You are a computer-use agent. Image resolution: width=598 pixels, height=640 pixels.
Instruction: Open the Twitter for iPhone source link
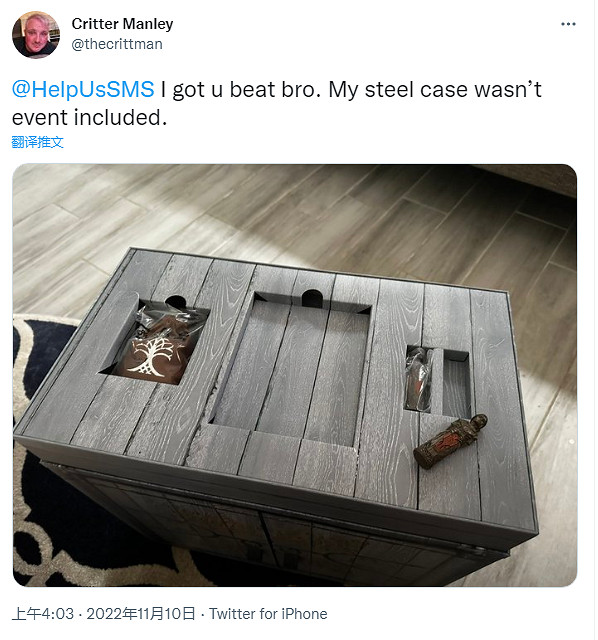coord(268,613)
